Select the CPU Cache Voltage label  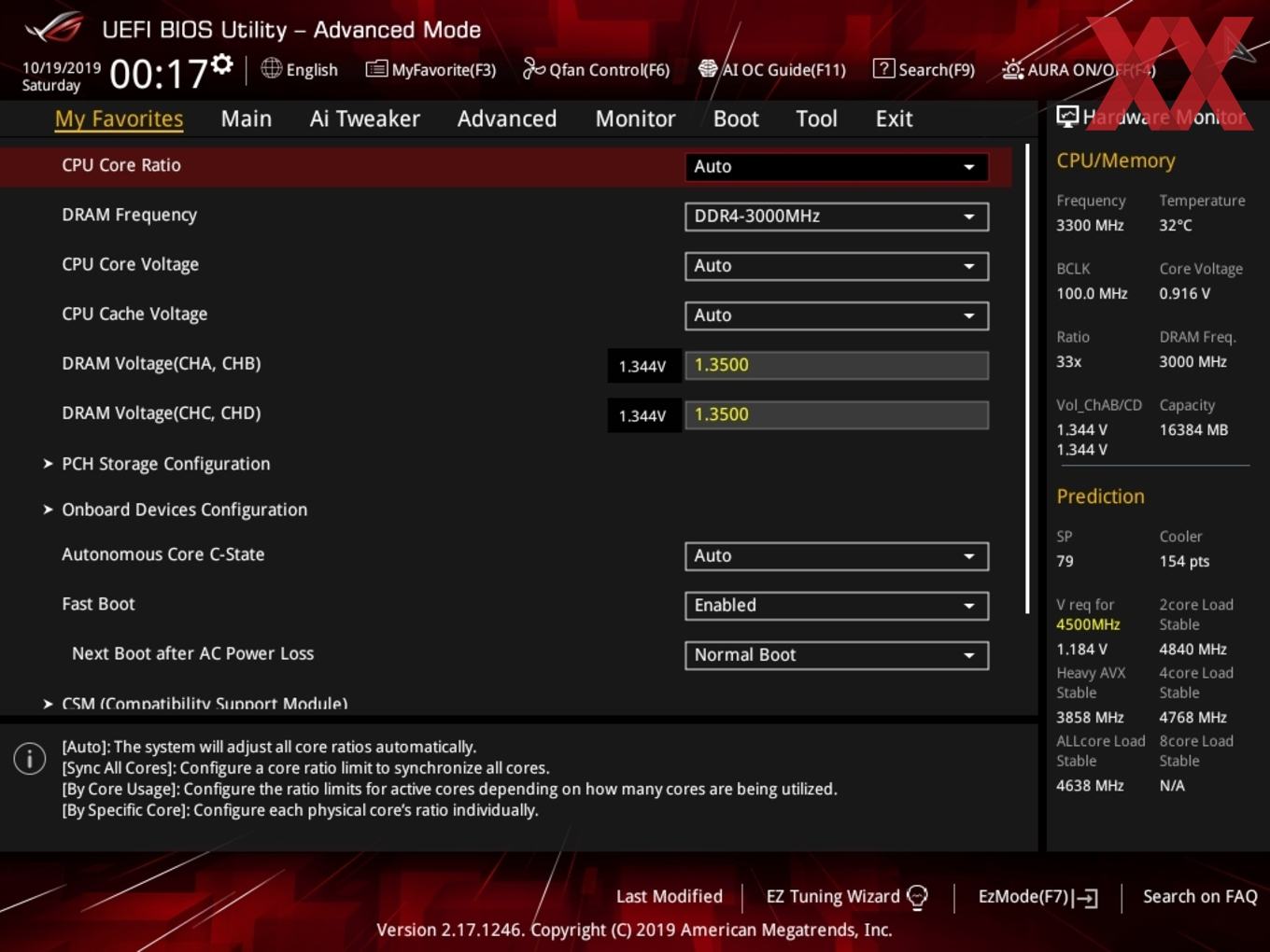pos(134,314)
